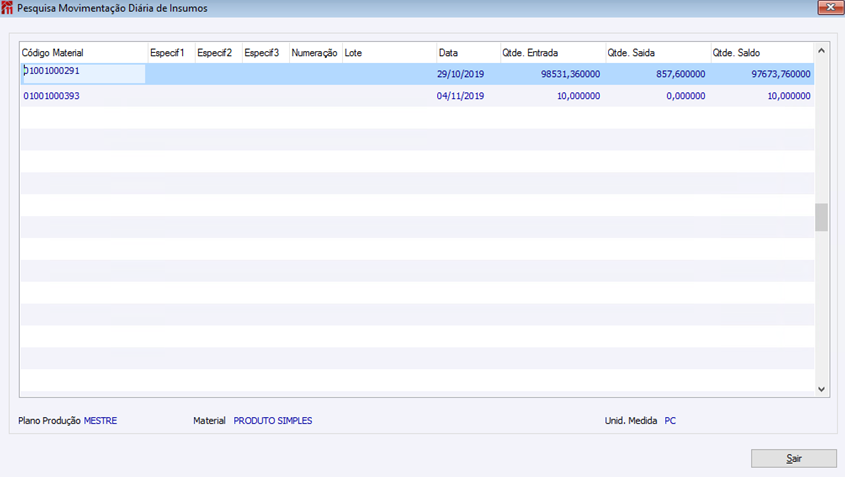This screenshot has height=477, width=845.
Task: Click the Especif2 column header
Action: [x=218, y=53]
